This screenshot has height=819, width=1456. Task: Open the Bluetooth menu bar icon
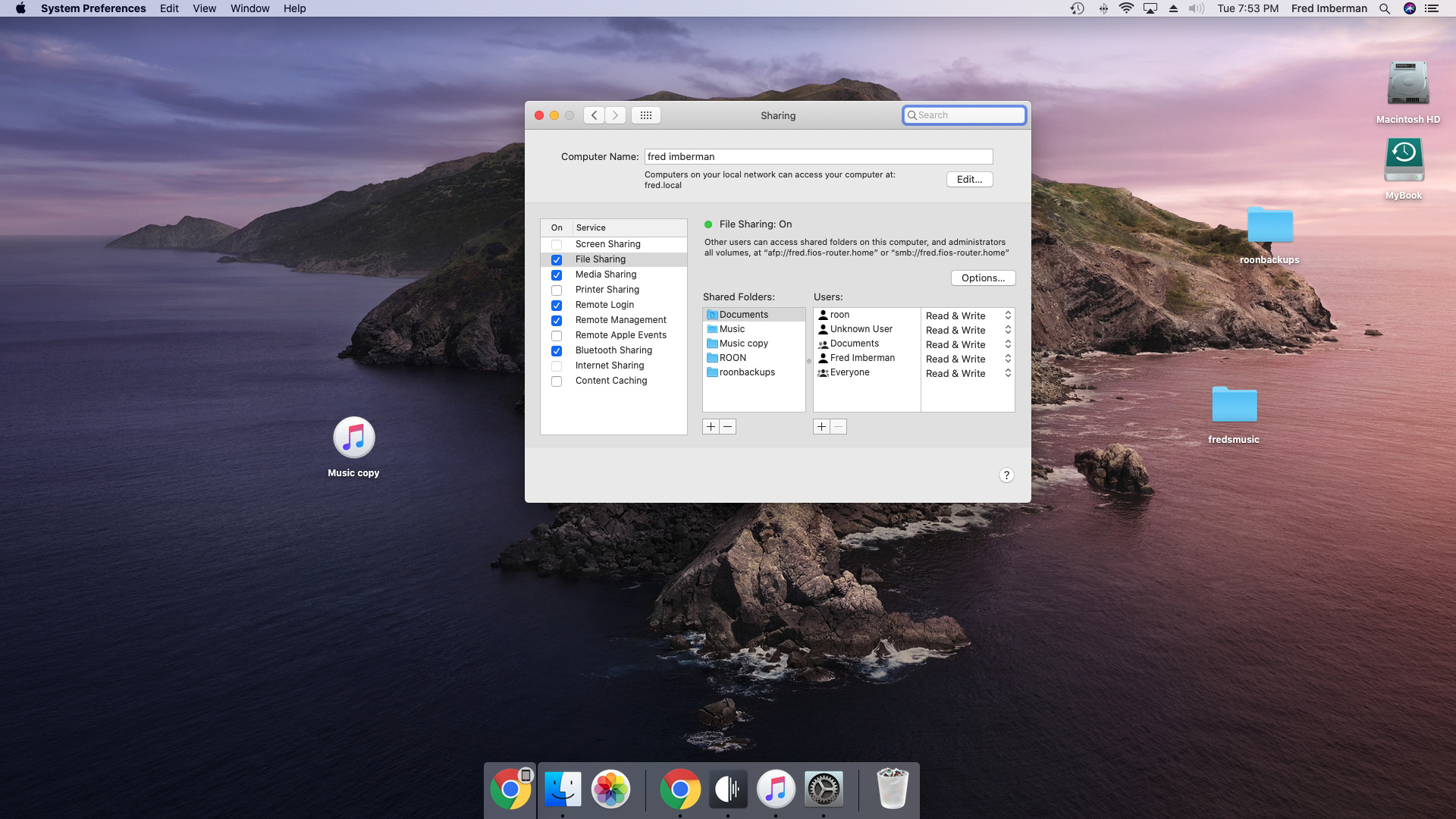tap(1103, 8)
